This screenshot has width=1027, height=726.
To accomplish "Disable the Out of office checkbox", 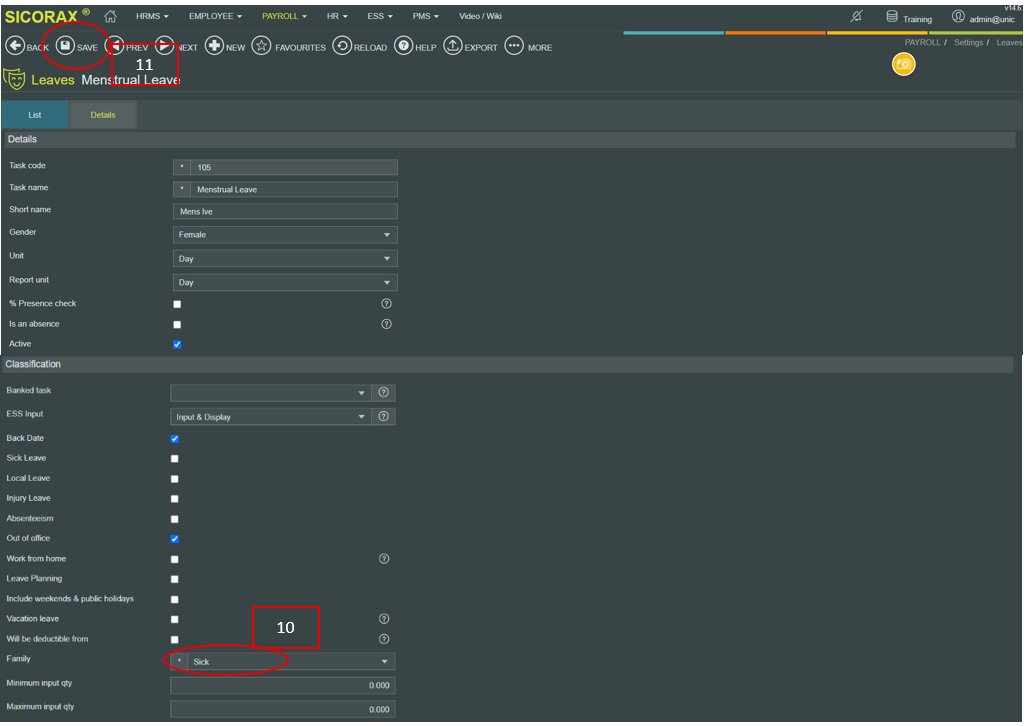I will point(174,539).
